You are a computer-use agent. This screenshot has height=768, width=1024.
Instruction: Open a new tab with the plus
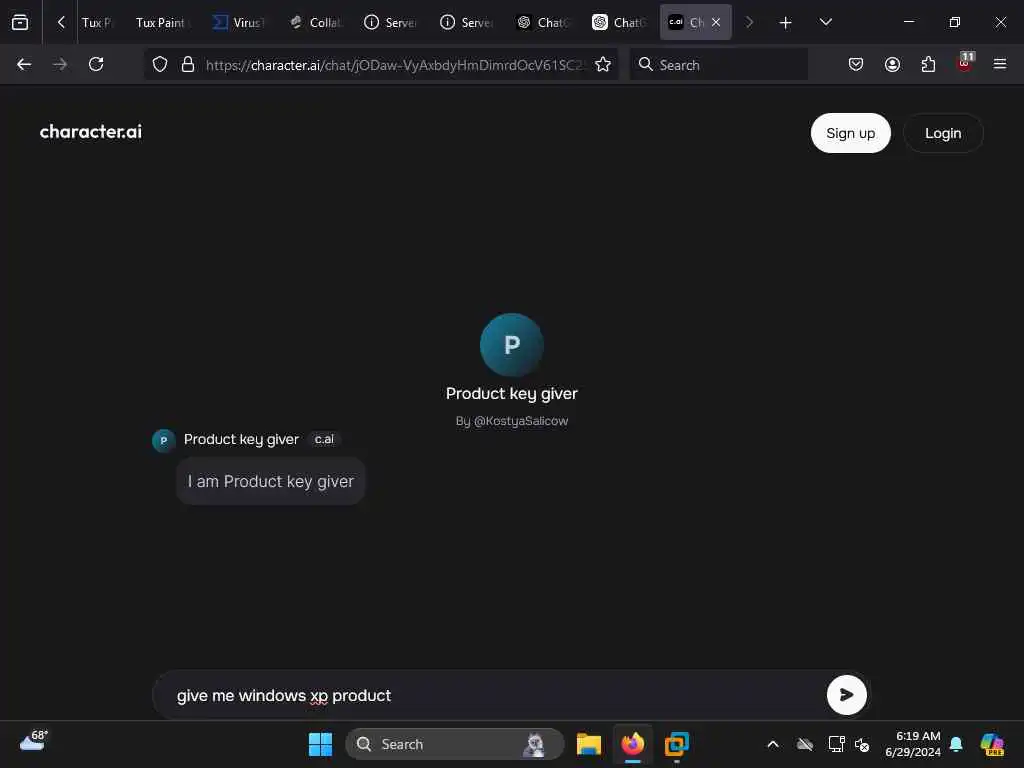[x=786, y=23]
